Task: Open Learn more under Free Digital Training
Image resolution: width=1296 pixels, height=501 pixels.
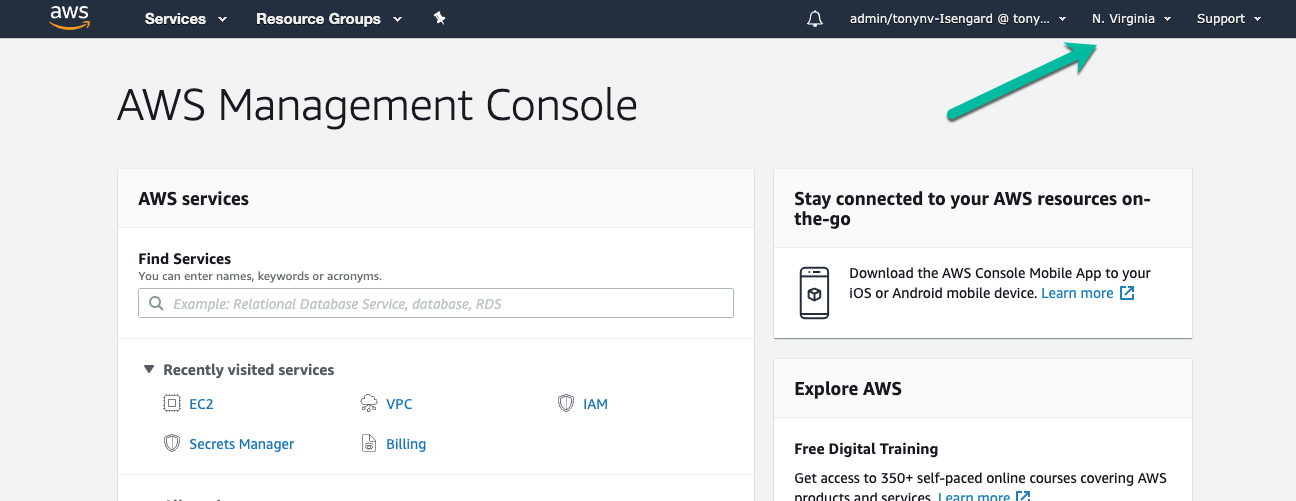Action: click(974, 497)
